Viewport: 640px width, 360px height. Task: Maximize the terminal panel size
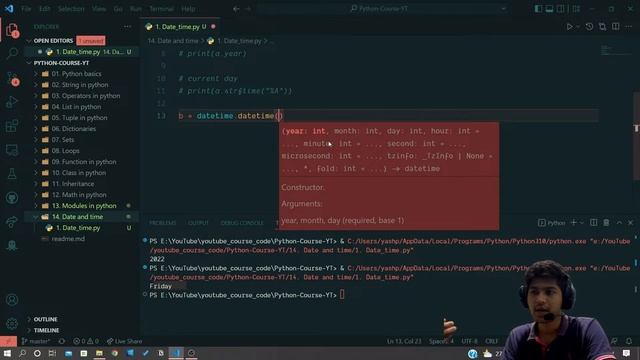pyautogui.click(x=619, y=222)
